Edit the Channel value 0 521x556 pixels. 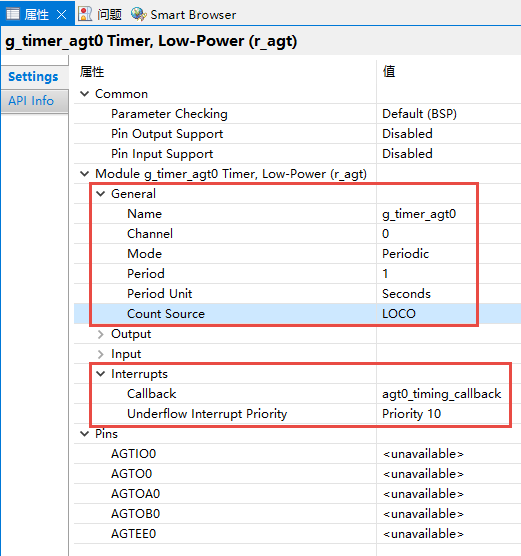pos(386,234)
